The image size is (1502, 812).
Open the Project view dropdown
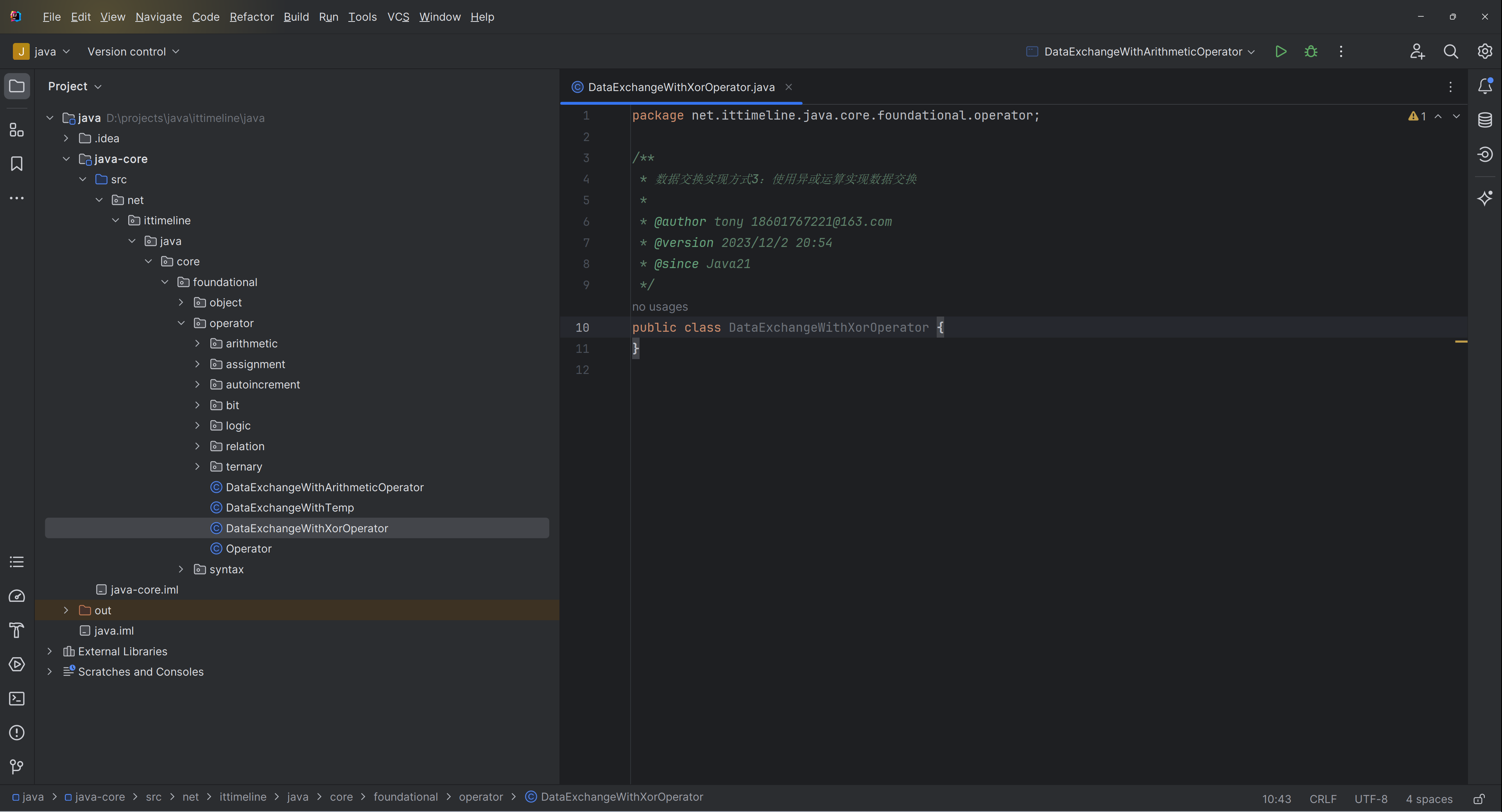[75, 86]
